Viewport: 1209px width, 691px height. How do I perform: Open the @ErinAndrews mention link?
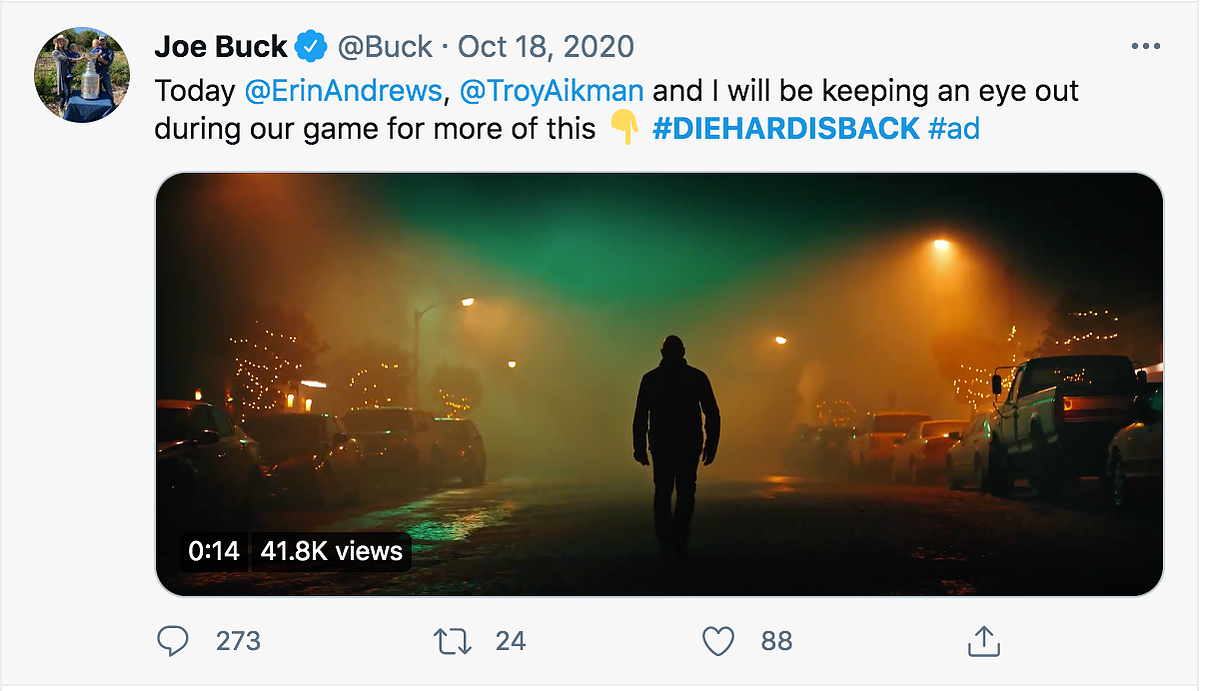(343, 91)
